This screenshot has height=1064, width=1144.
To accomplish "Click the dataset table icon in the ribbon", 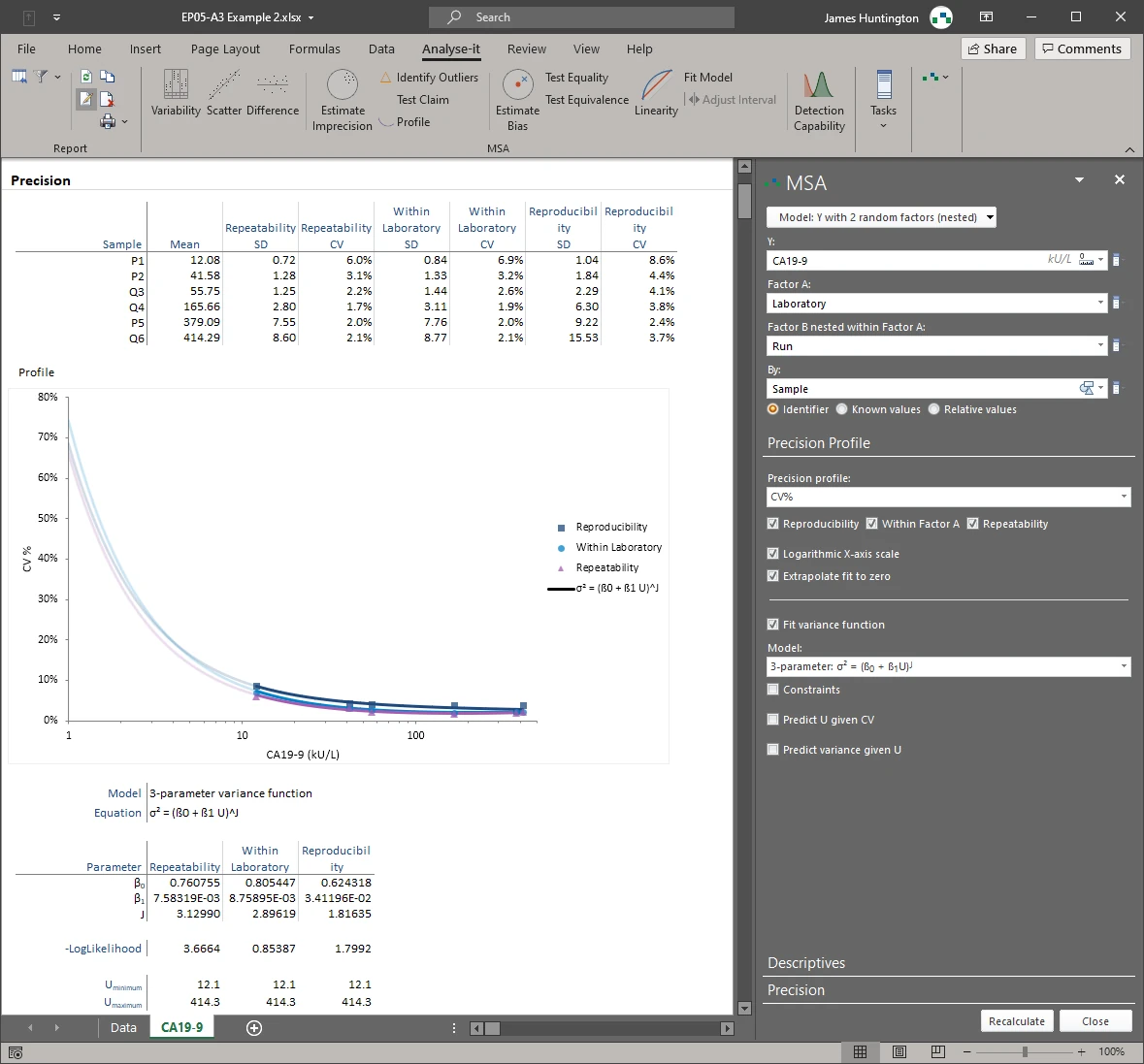I will click(x=19, y=76).
